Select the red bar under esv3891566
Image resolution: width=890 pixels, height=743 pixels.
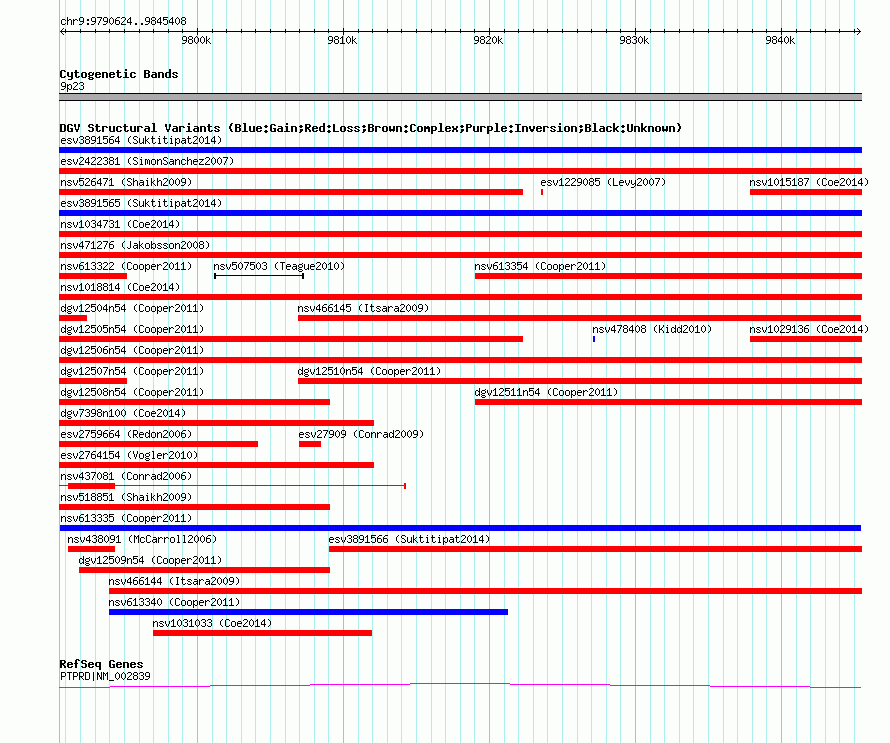[x=595, y=549]
